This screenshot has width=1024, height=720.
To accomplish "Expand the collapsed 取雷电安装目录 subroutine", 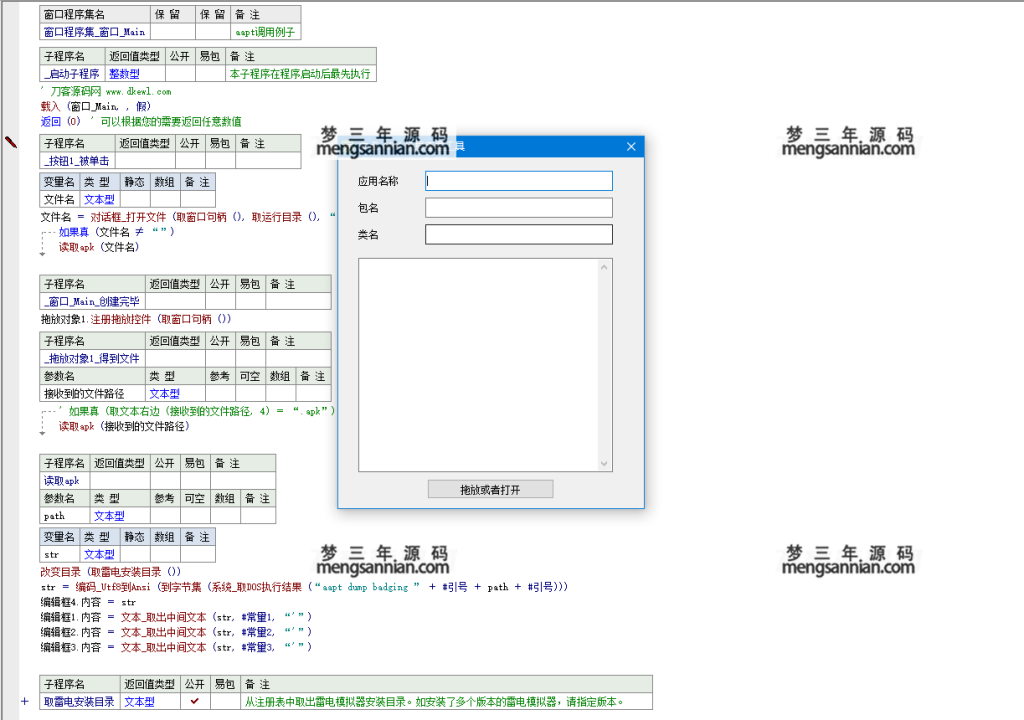I will [x=24, y=702].
